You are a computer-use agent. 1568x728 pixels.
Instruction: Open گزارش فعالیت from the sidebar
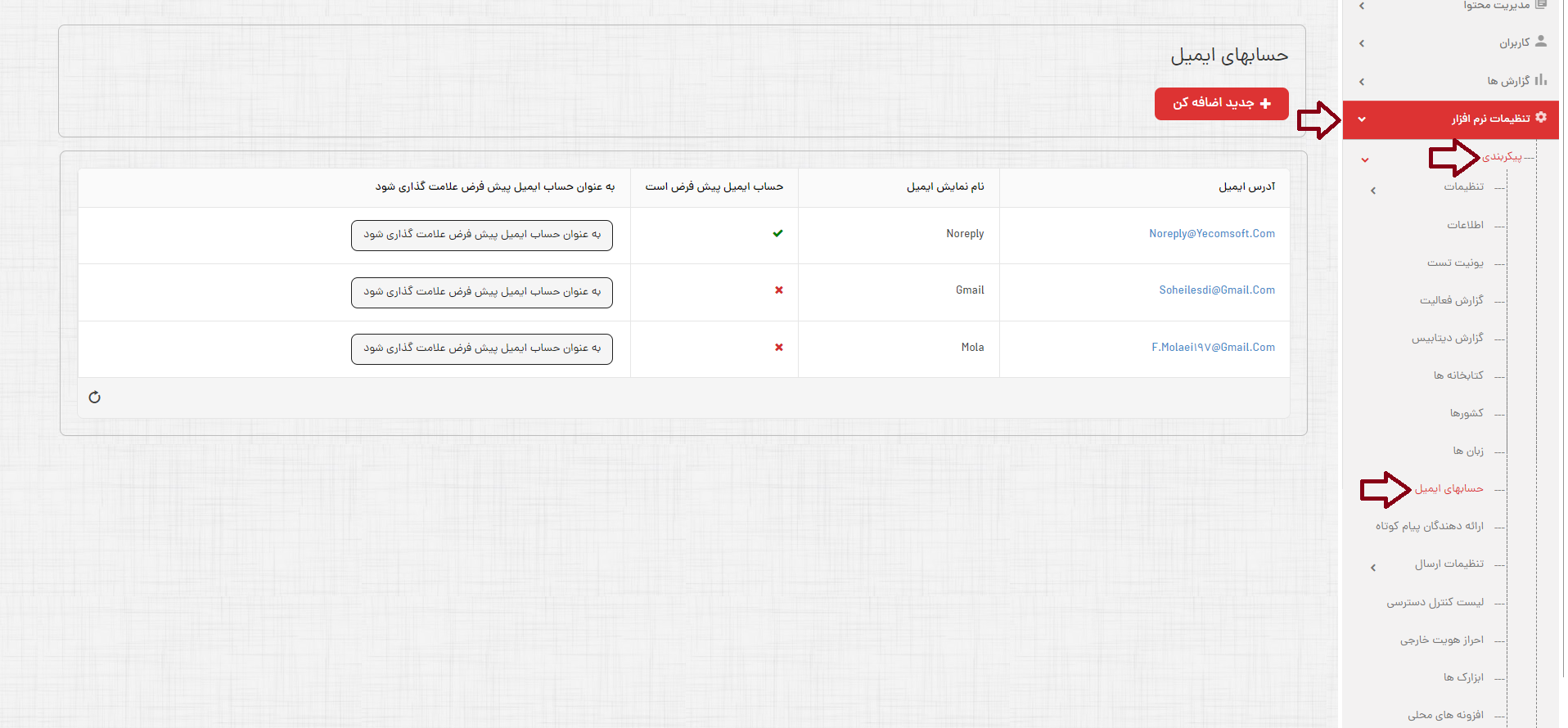pyautogui.click(x=1451, y=300)
